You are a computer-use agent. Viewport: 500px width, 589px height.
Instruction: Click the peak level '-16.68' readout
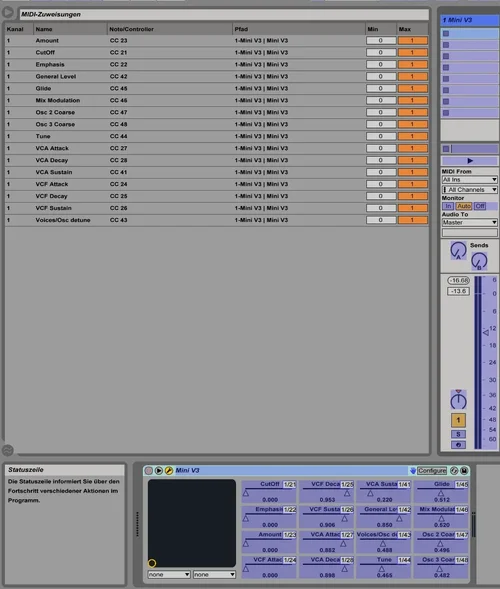pyautogui.click(x=458, y=280)
